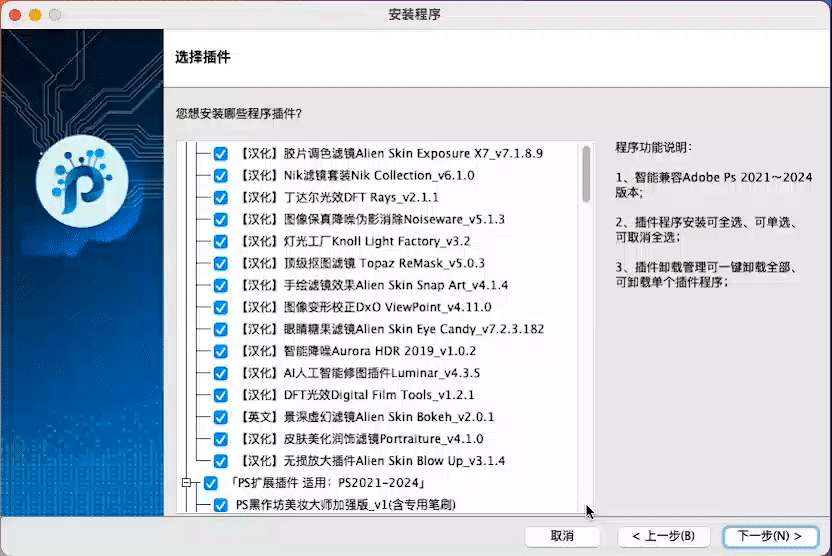Proceed with 下一步(N) button
Viewport: 832px width, 556px height.
coord(770,536)
